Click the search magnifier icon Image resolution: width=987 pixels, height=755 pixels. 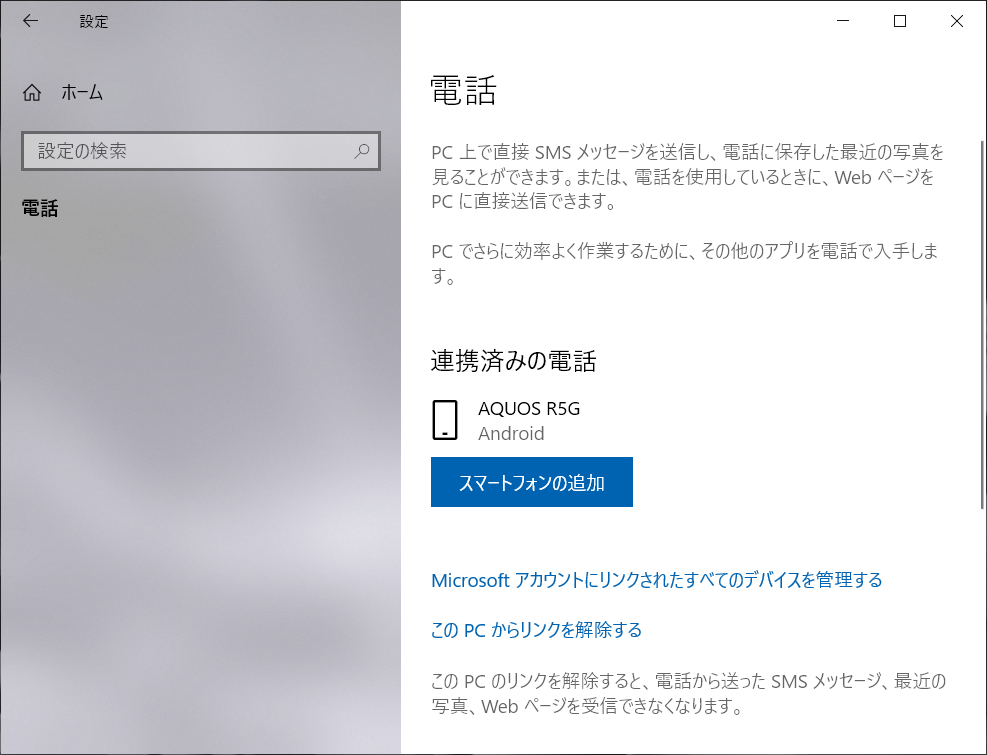(x=362, y=150)
